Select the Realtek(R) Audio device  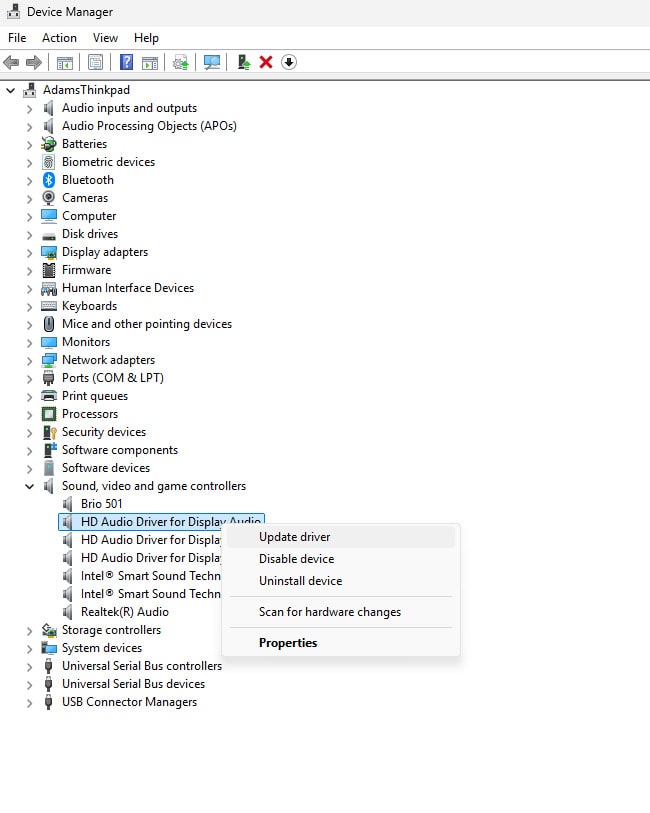(124, 612)
